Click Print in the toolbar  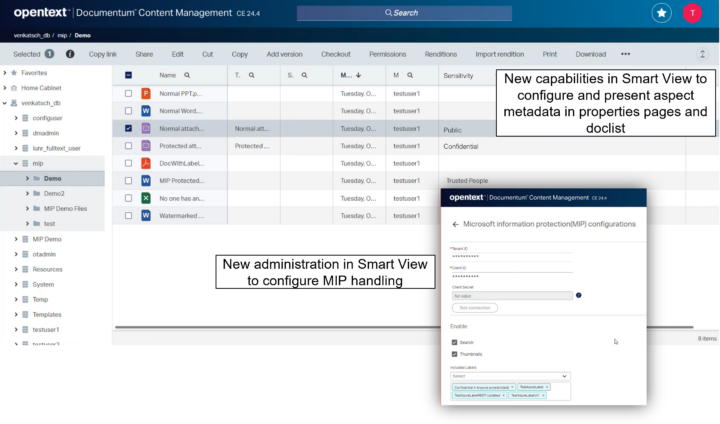550,54
